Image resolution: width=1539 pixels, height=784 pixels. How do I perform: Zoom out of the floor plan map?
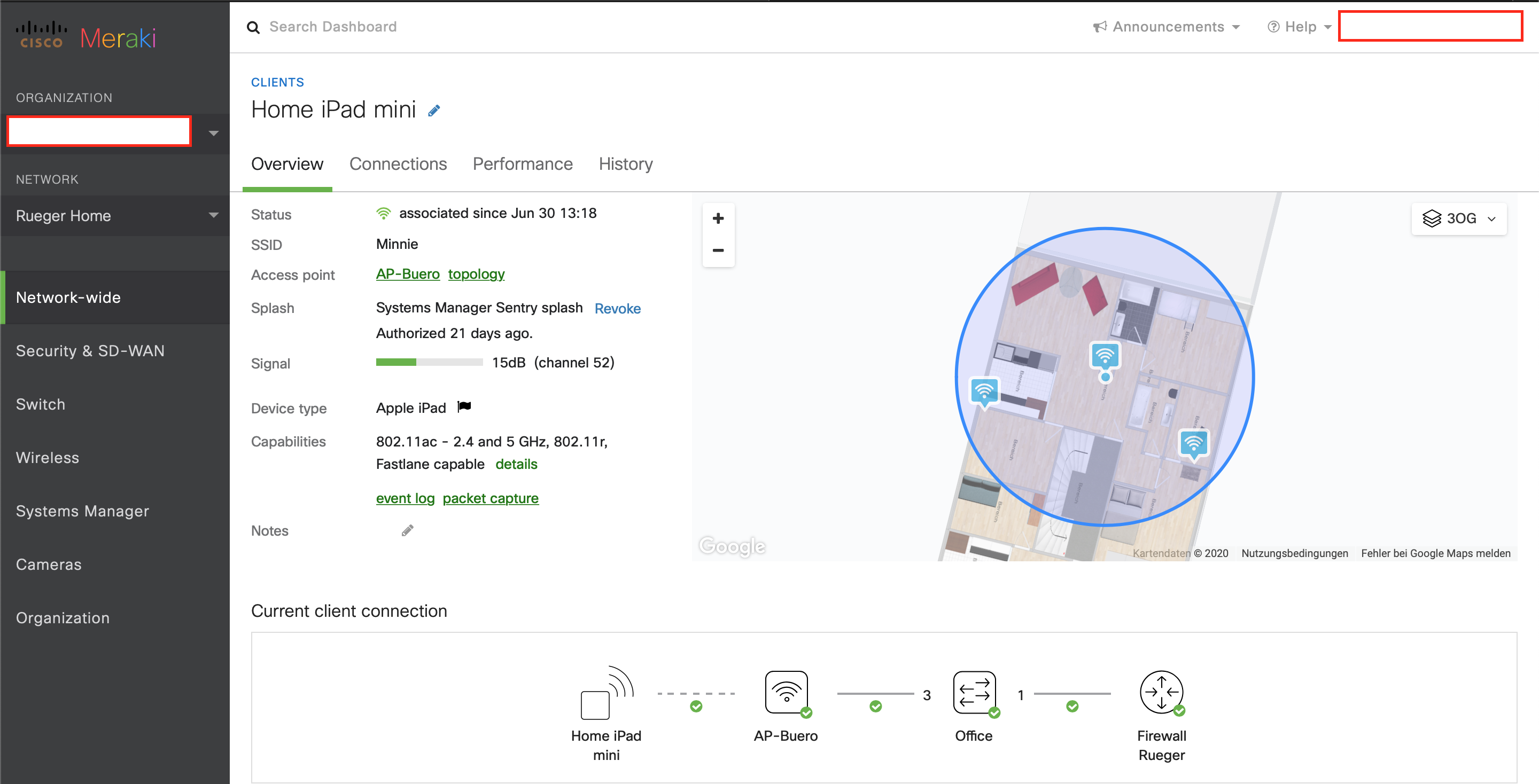point(718,250)
